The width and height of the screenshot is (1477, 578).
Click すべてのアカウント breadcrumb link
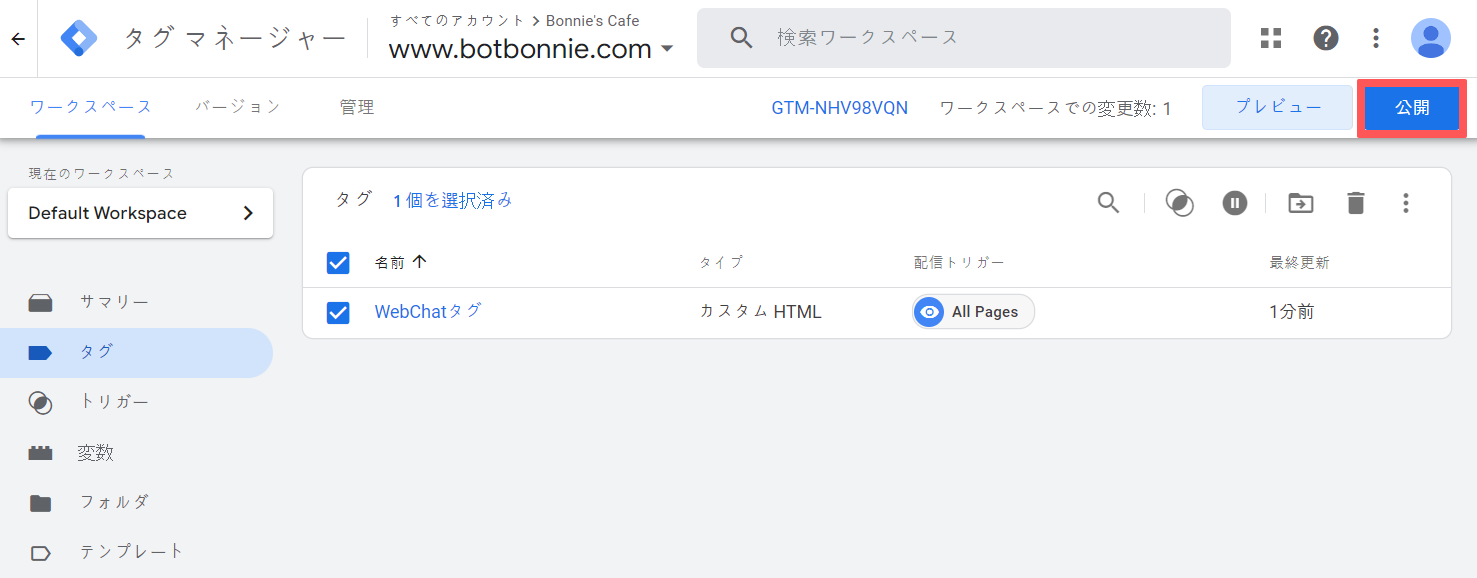click(x=457, y=20)
